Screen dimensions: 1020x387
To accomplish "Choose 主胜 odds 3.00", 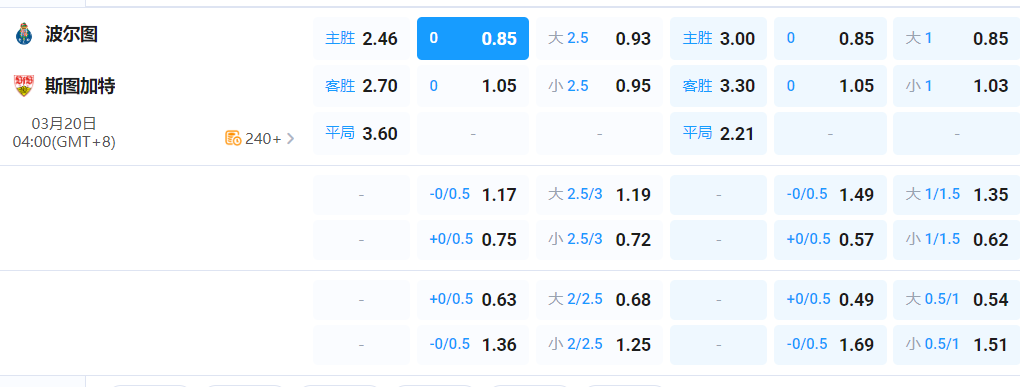I will [719, 38].
